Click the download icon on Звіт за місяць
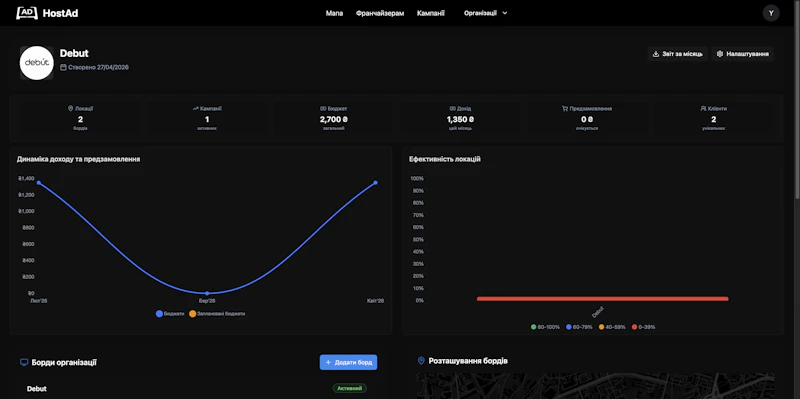 656,54
